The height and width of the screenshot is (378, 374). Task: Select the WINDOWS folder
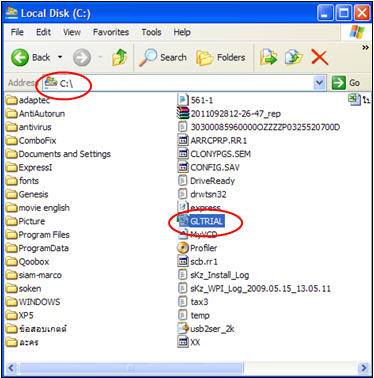pos(33,302)
